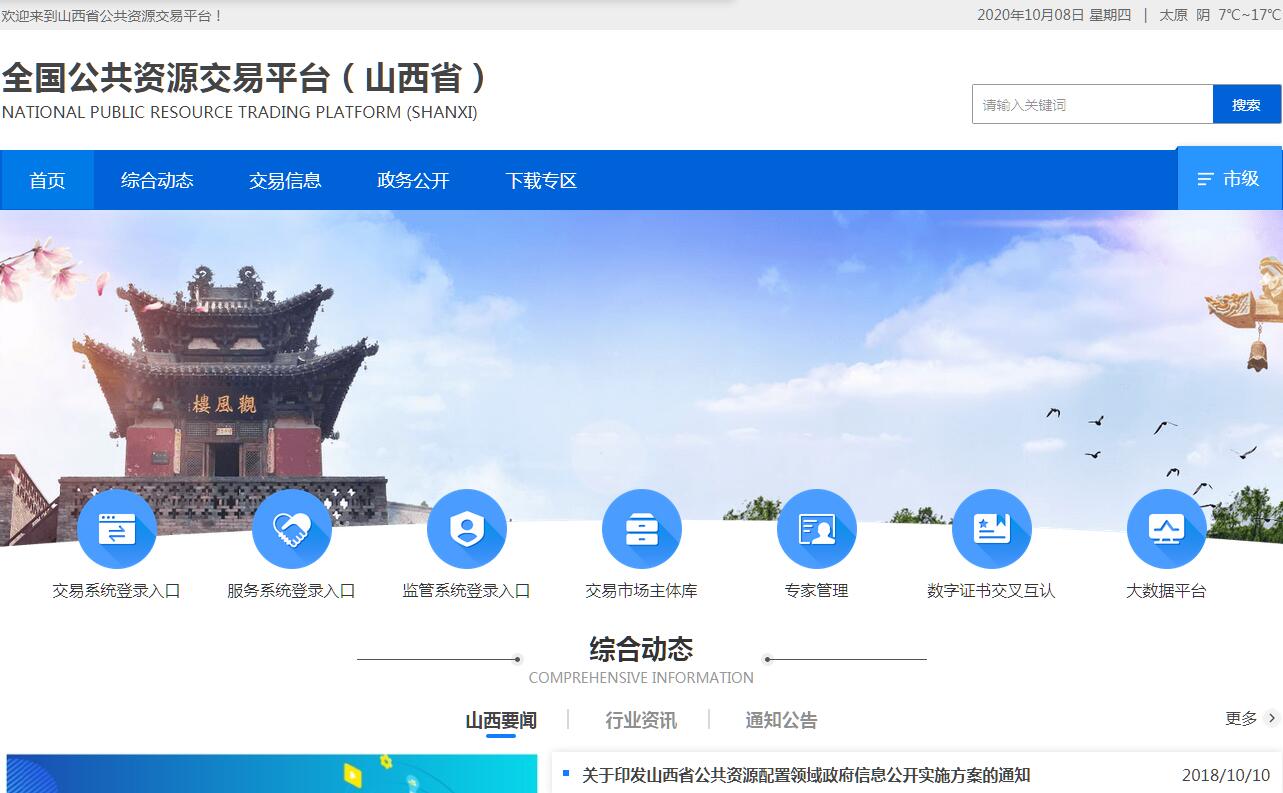Open the 大数据平台 monitor icon
This screenshot has width=1283, height=793.
click(x=1166, y=529)
